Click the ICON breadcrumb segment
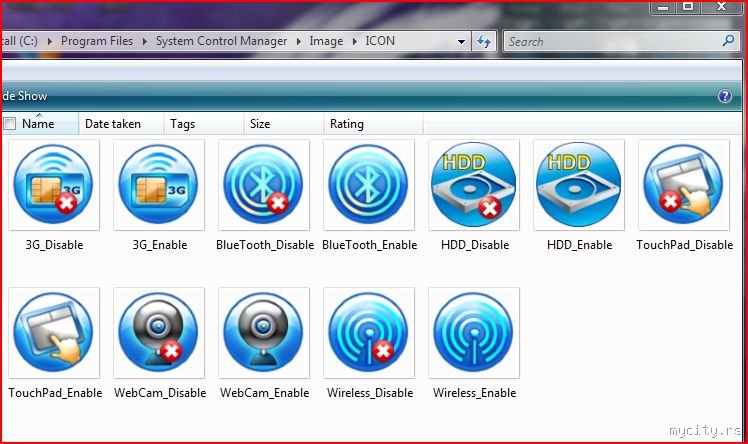748x444 pixels. [x=380, y=41]
